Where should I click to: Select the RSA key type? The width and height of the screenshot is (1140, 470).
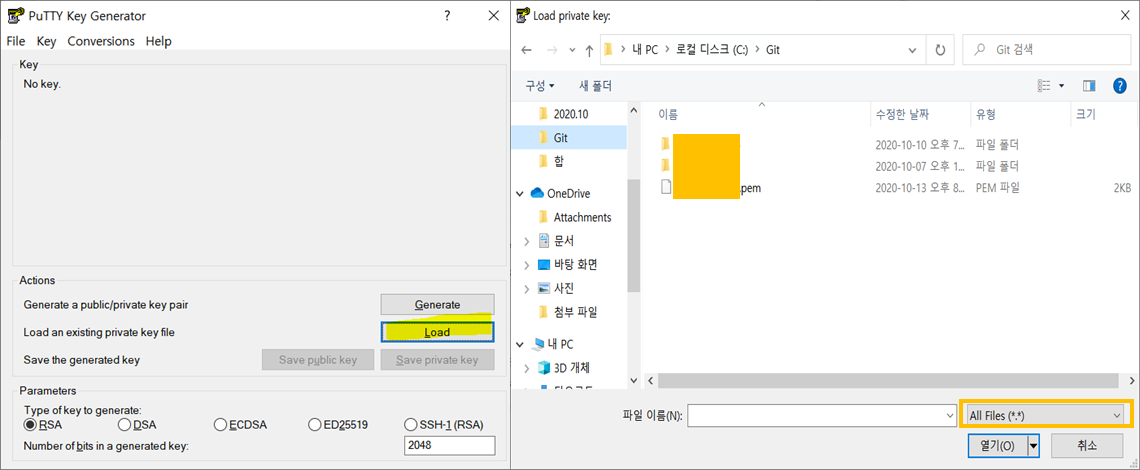[x=43, y=424]
